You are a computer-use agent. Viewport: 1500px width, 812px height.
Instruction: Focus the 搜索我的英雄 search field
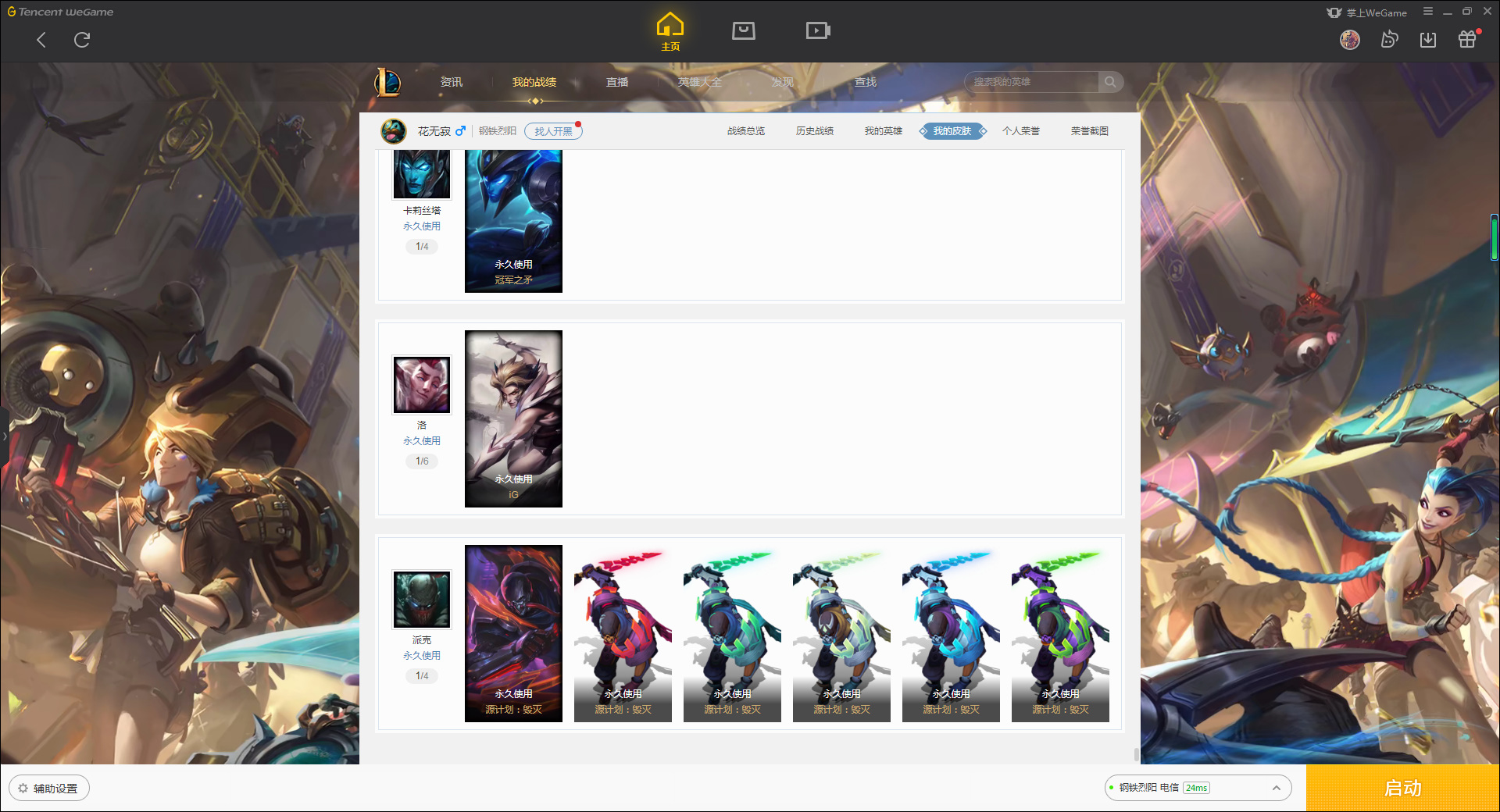pyautogui.click(x=1033, y=82)
